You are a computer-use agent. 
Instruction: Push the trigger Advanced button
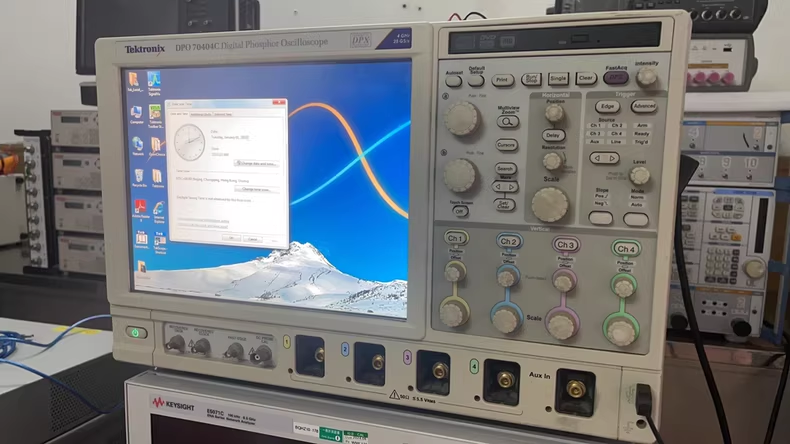coord(644,106)
